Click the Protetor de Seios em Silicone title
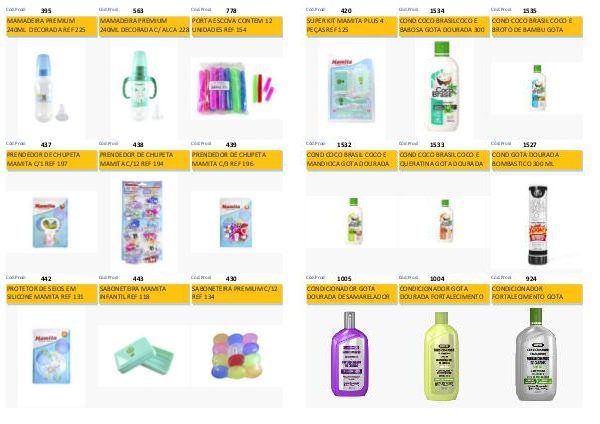The image size is (600, 424). (x=51, y=293)
